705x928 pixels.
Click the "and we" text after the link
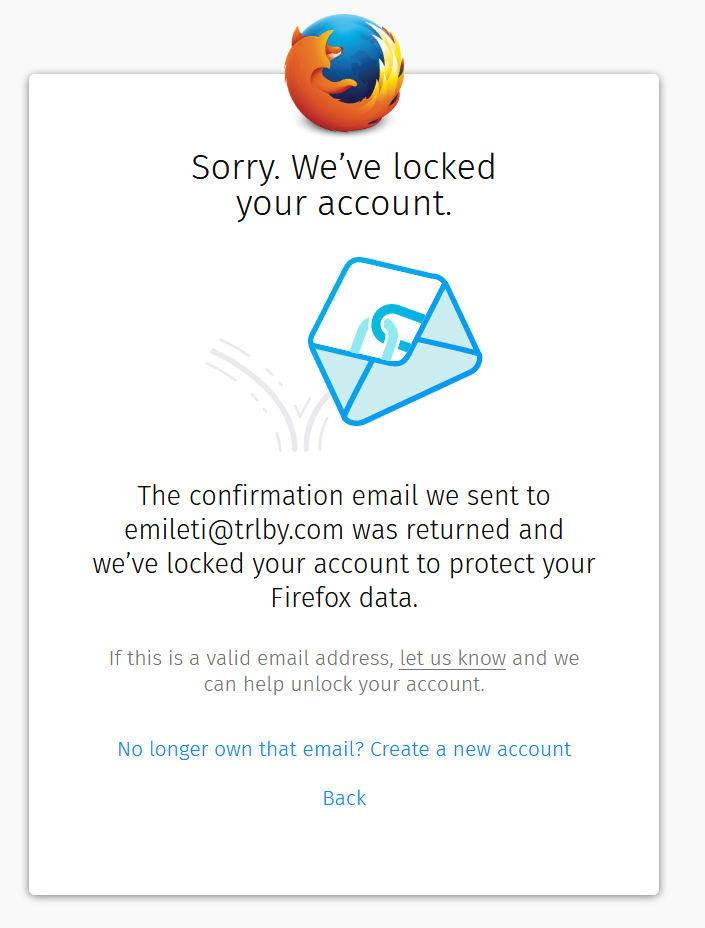(x=546, y=659)
